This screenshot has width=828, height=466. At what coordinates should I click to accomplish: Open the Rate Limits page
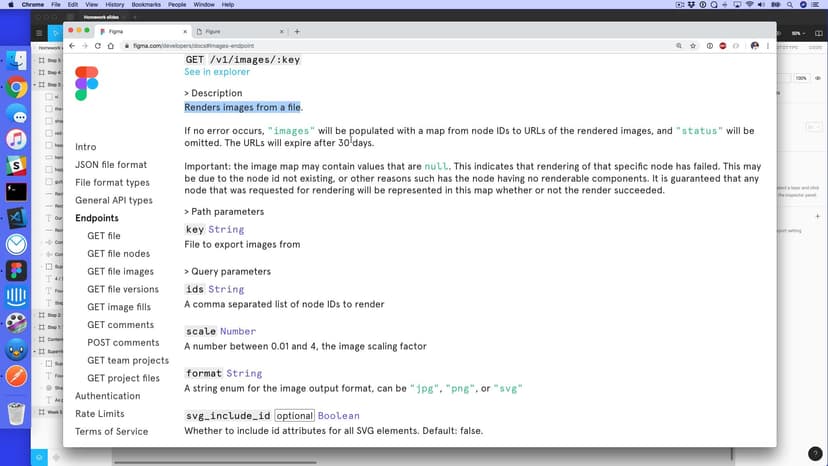tap(99, 414)
